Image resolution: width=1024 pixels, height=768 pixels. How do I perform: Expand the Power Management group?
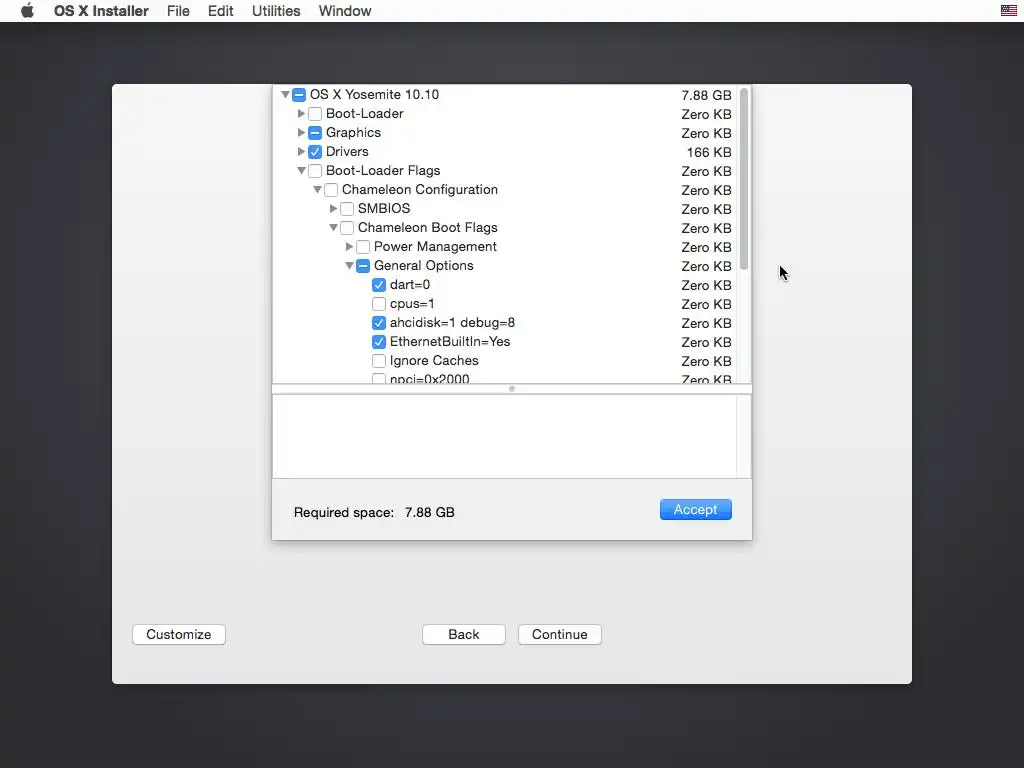(349, 247)
